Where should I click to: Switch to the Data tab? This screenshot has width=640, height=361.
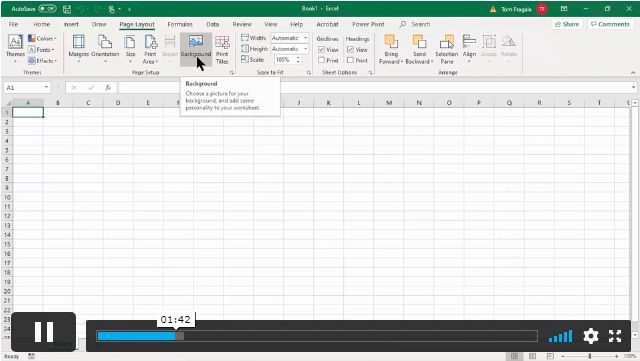213,24
